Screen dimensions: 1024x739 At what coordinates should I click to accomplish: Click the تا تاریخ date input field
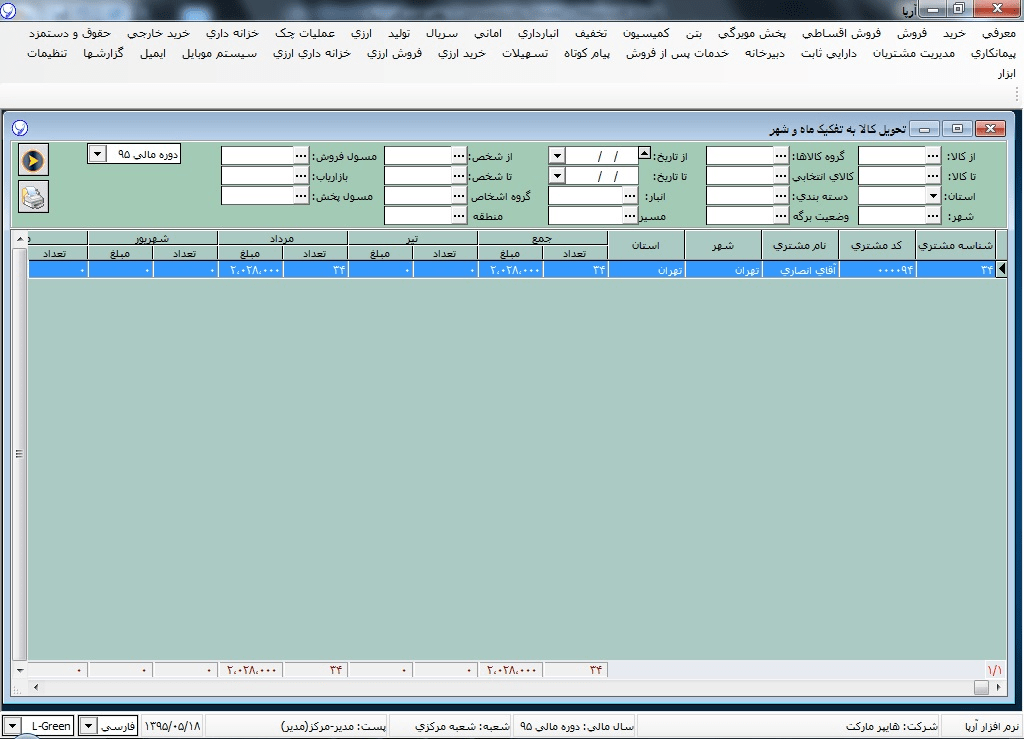(x=603, y=176)
